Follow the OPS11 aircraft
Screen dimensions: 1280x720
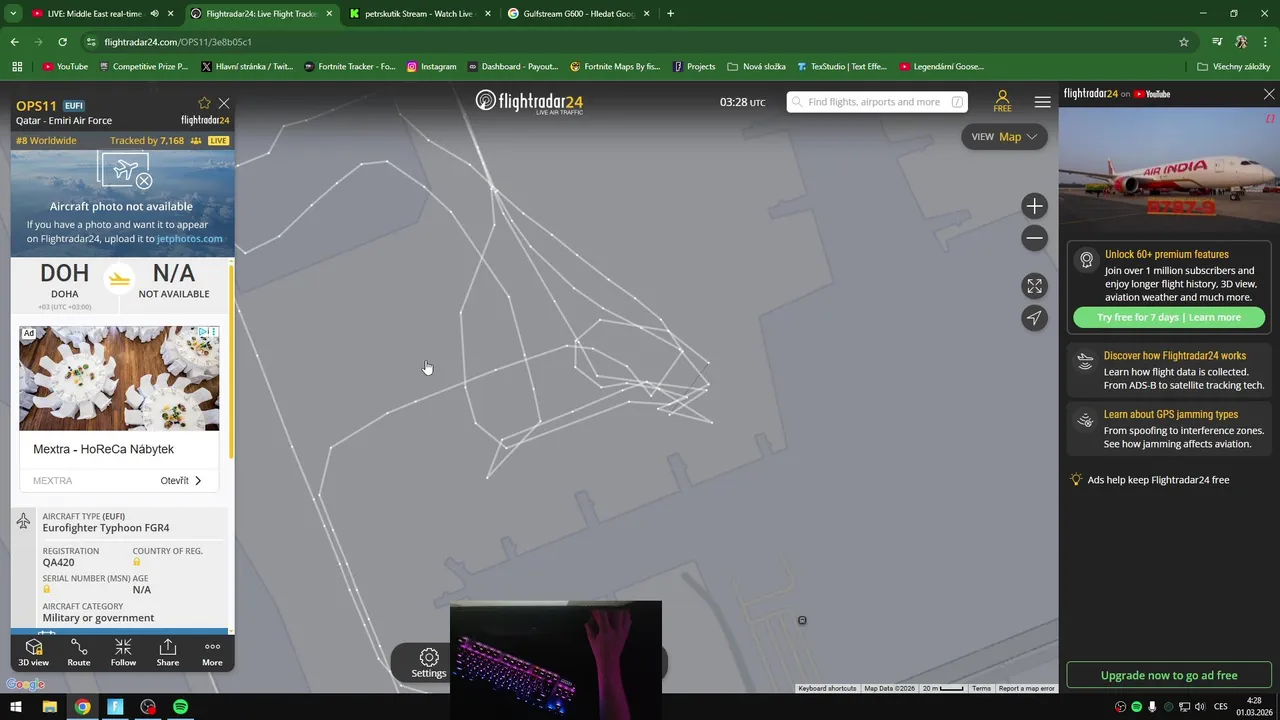[123, 652]
